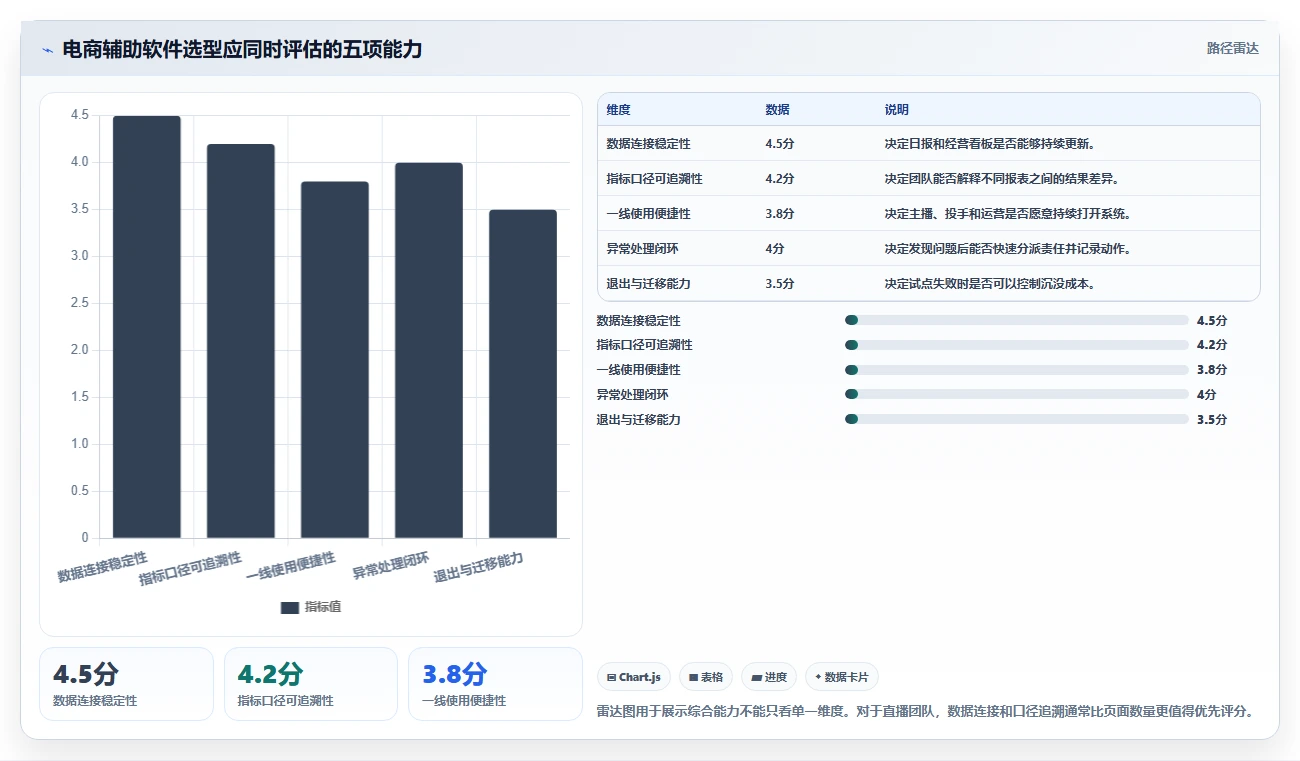This screenshot has width=1300, height=761.
Task: Click the tallest chart bar, 数据连接稳定性
Action: (147, 327)
